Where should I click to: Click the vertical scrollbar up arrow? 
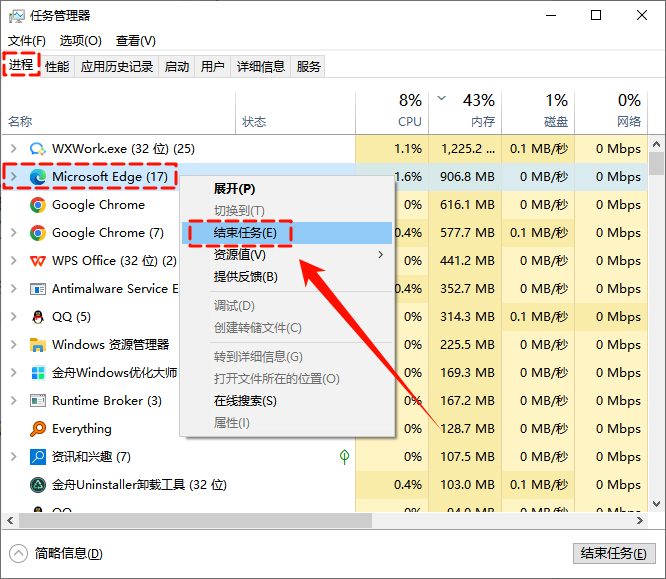(x=657, y=144)
